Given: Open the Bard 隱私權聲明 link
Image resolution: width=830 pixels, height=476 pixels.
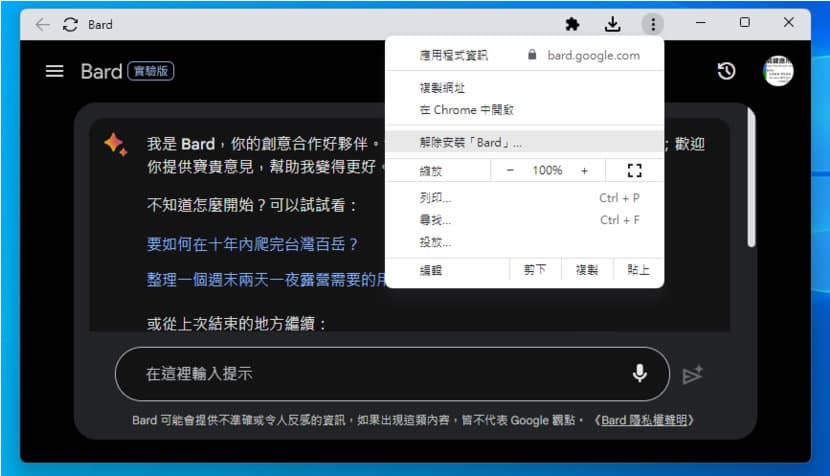Looking at the screenshot, I should pos(644,420).
